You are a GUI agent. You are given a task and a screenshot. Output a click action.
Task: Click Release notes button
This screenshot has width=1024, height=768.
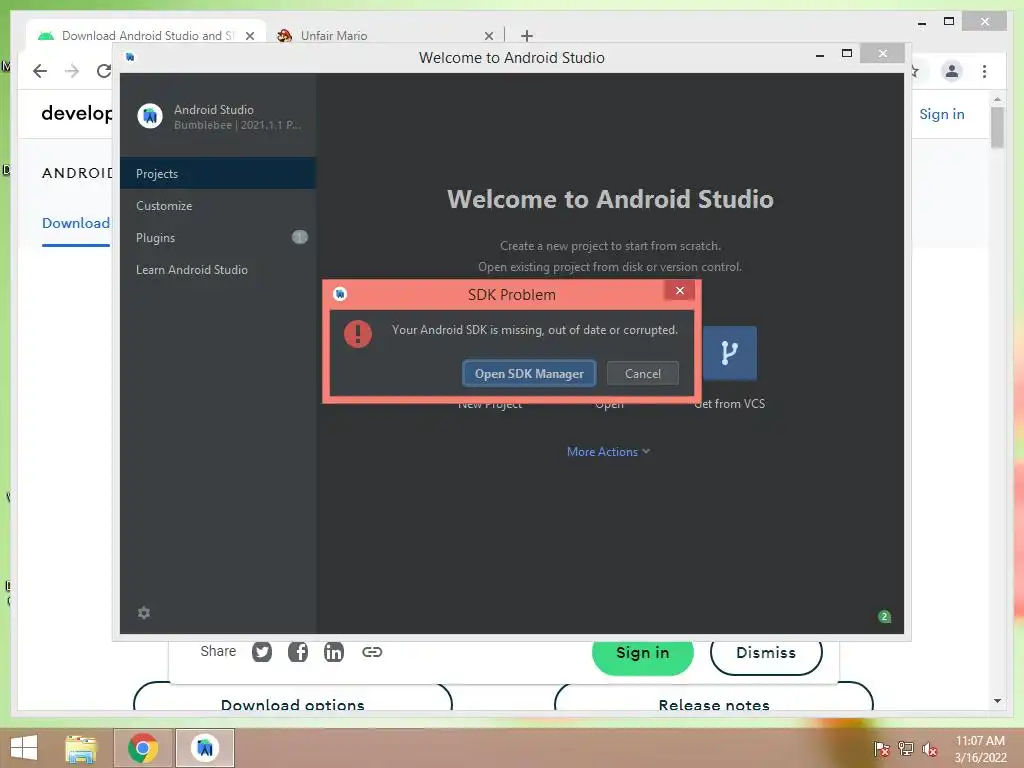coord(714,697)
